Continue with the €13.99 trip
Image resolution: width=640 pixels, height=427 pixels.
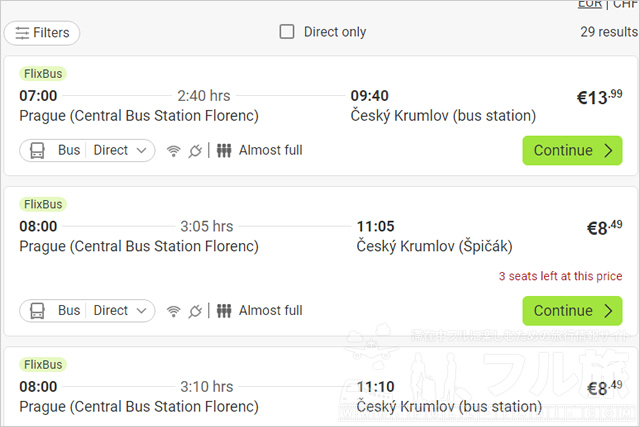[x=572, y=150]
